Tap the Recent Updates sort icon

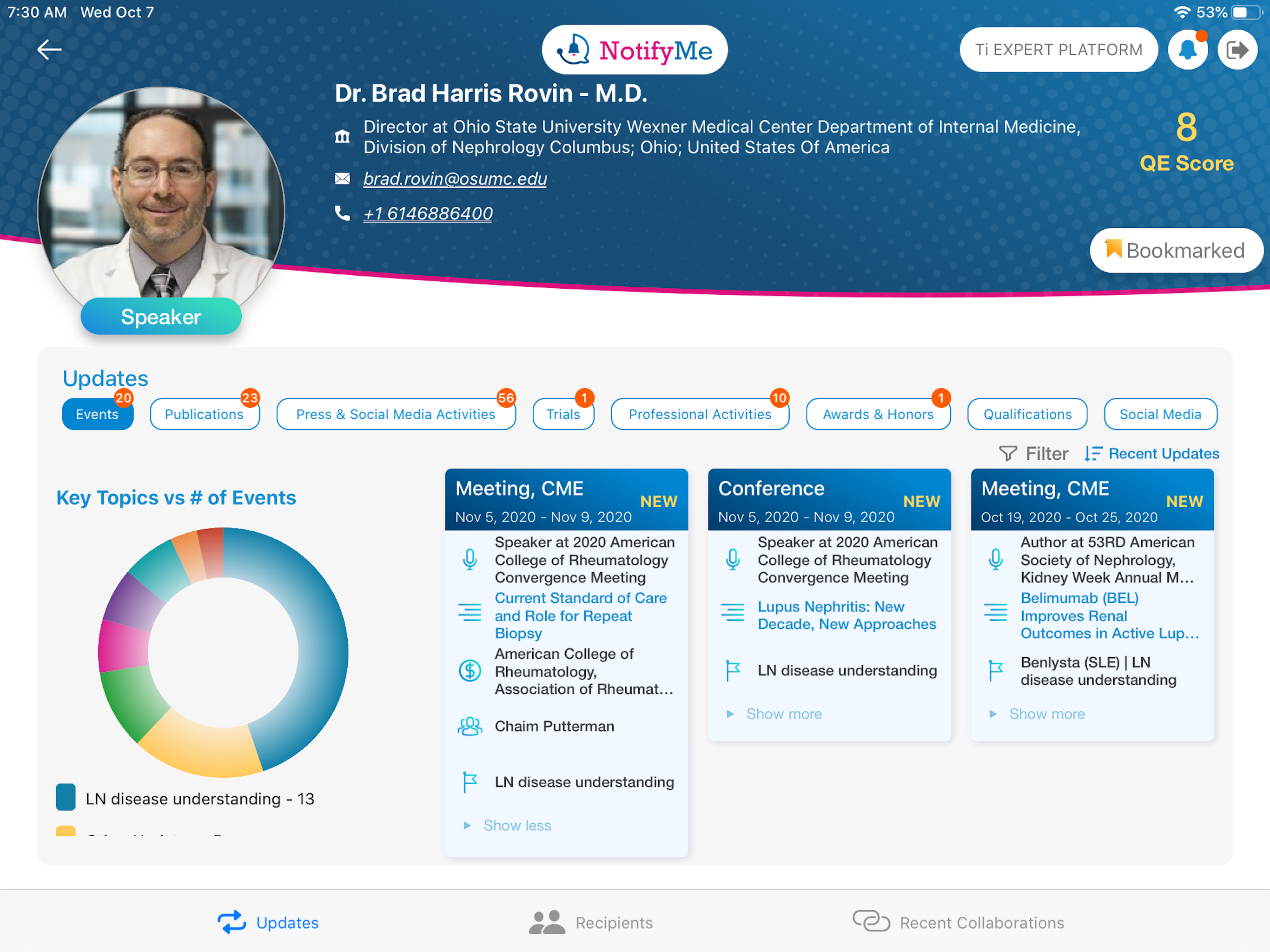coord(1093,454)
